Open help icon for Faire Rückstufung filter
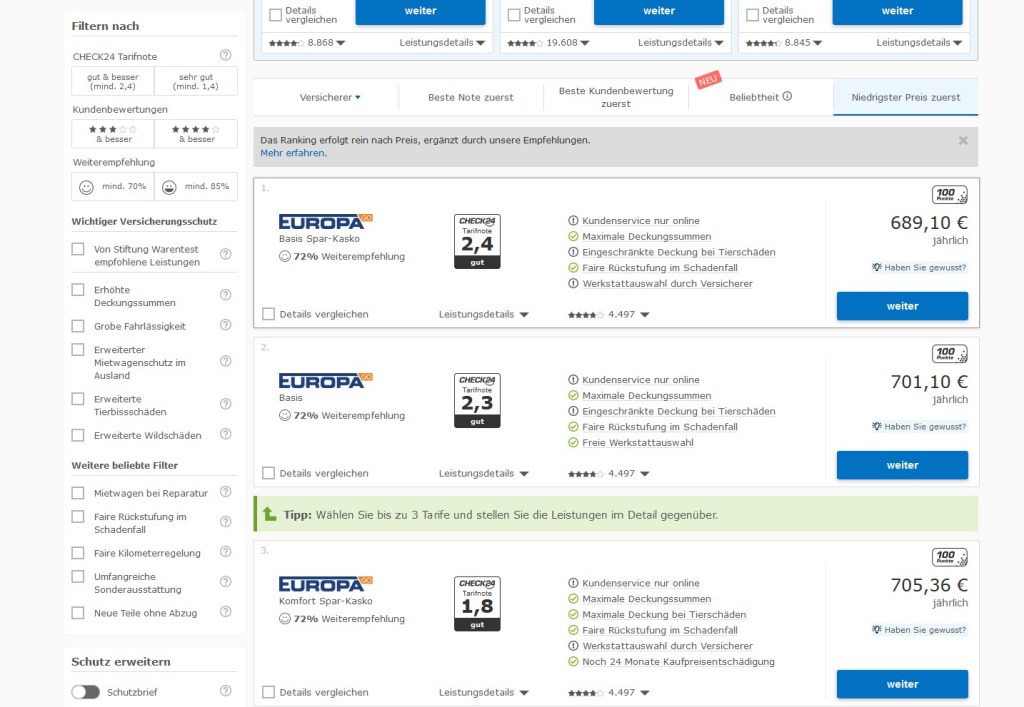The image size is (1024, 707). point(225,522)
